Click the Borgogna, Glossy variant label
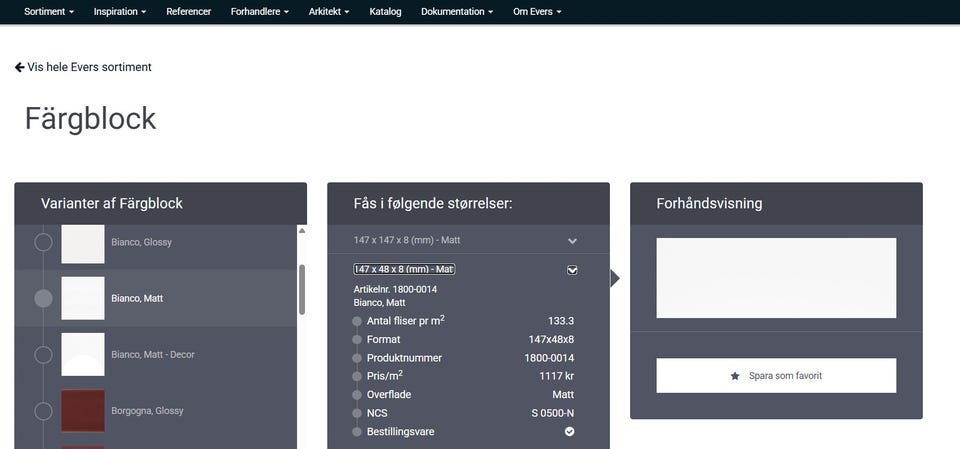 (148, 411)
